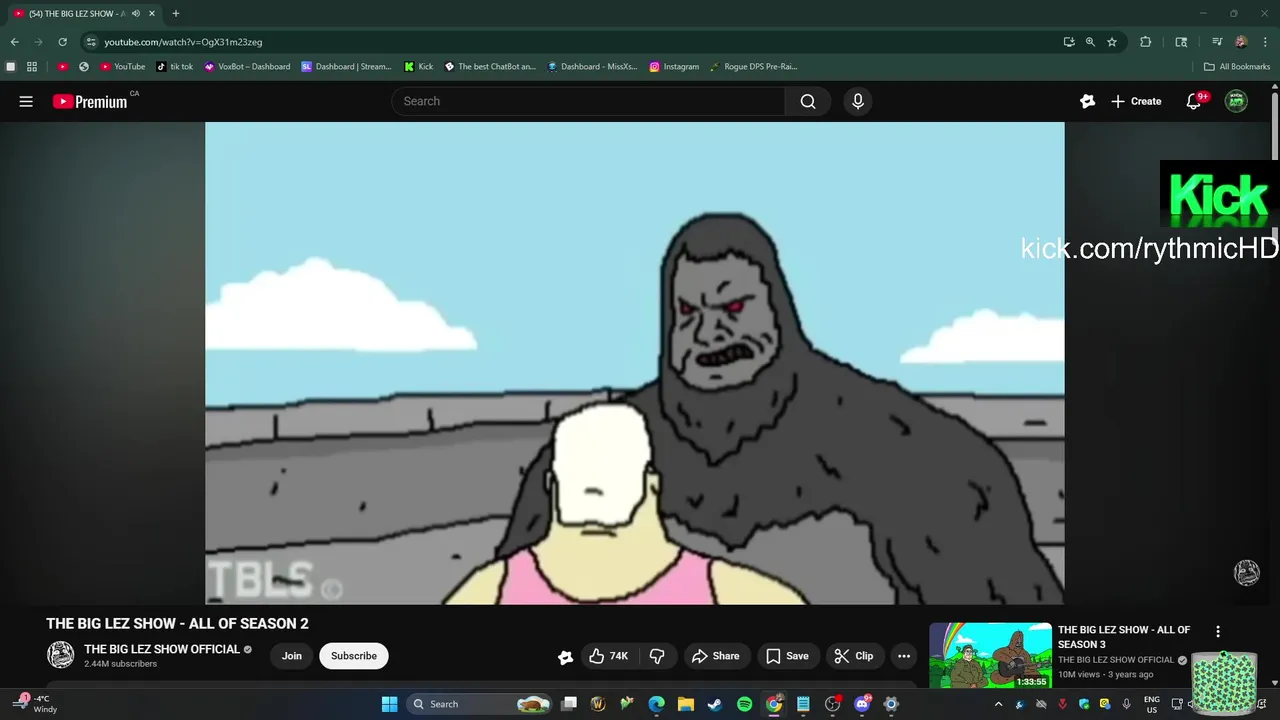Open THE BIG LEZ SHOW - ALL OF SEASON 3 title

tap(1124, 637)
